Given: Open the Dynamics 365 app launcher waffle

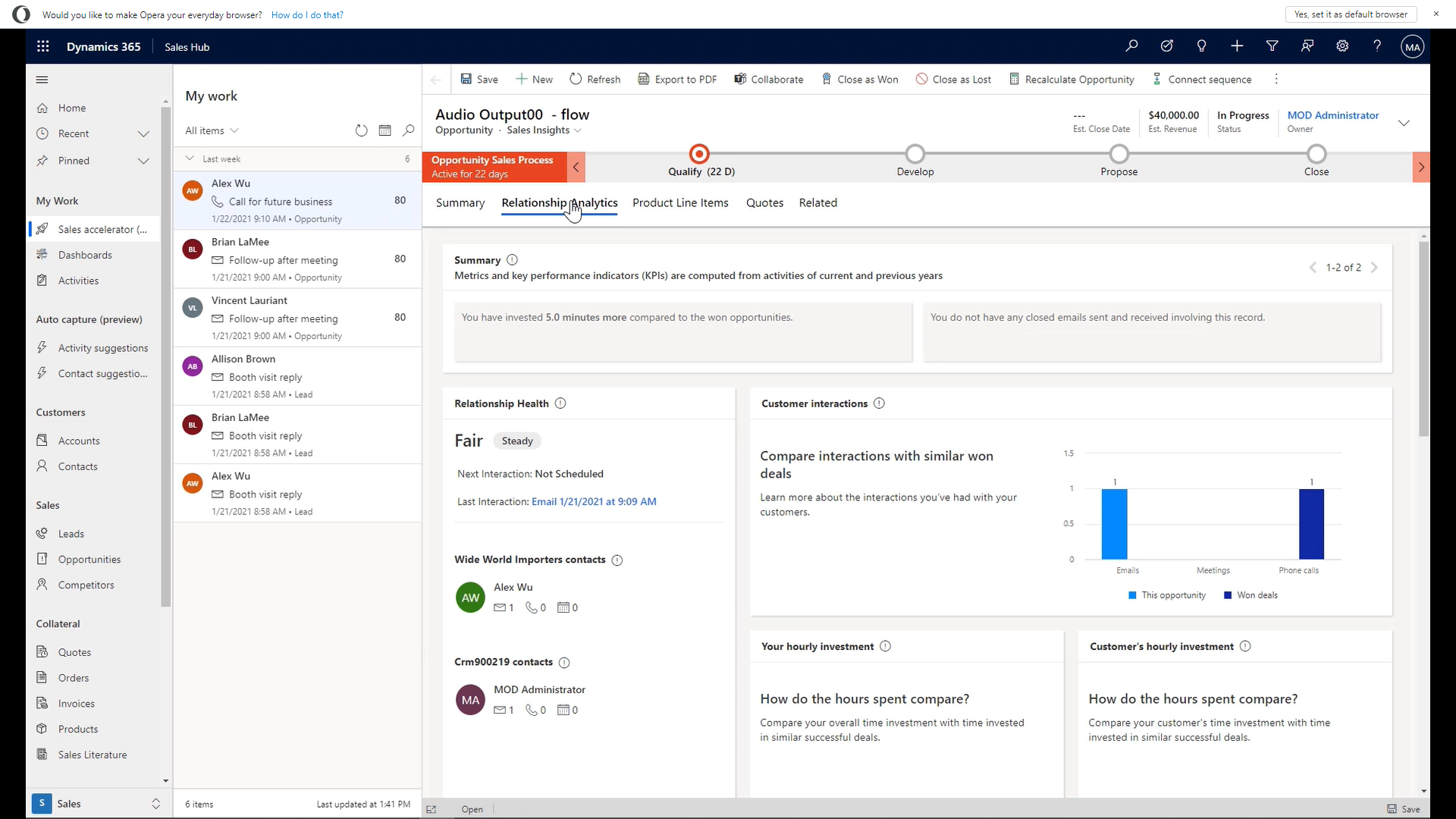Looking at the screenshot, I should (43, 46).
